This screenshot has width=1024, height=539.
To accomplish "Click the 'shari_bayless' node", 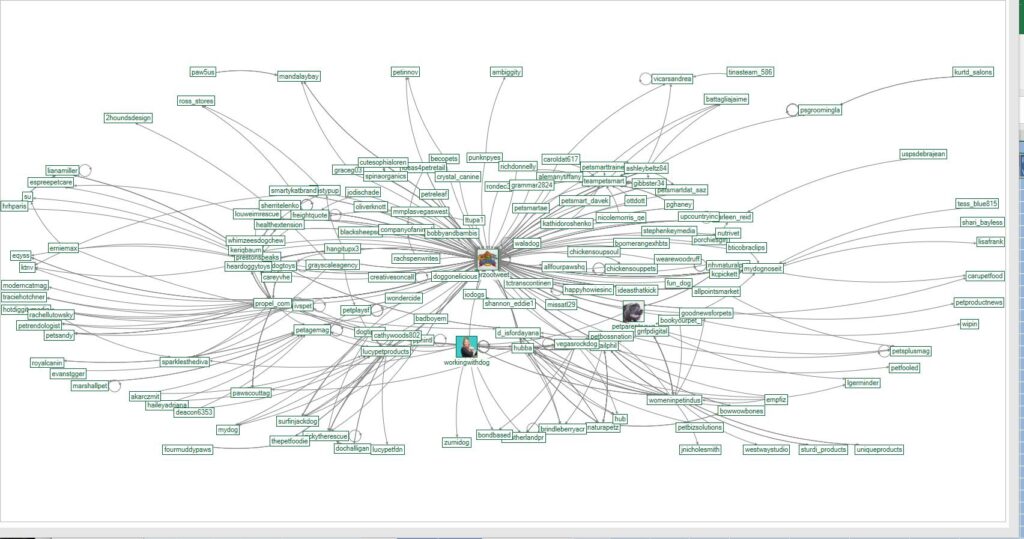I will (982, 222).
